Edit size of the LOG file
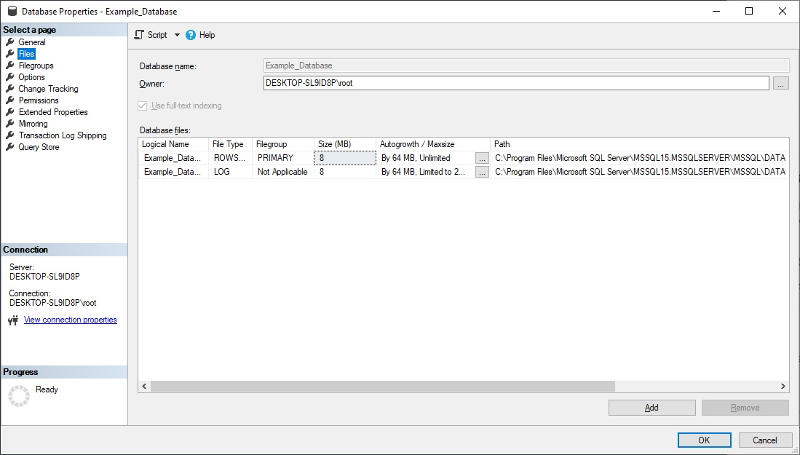Image resolution: width=800 pixels, height=455 pixels. point(345,172)
